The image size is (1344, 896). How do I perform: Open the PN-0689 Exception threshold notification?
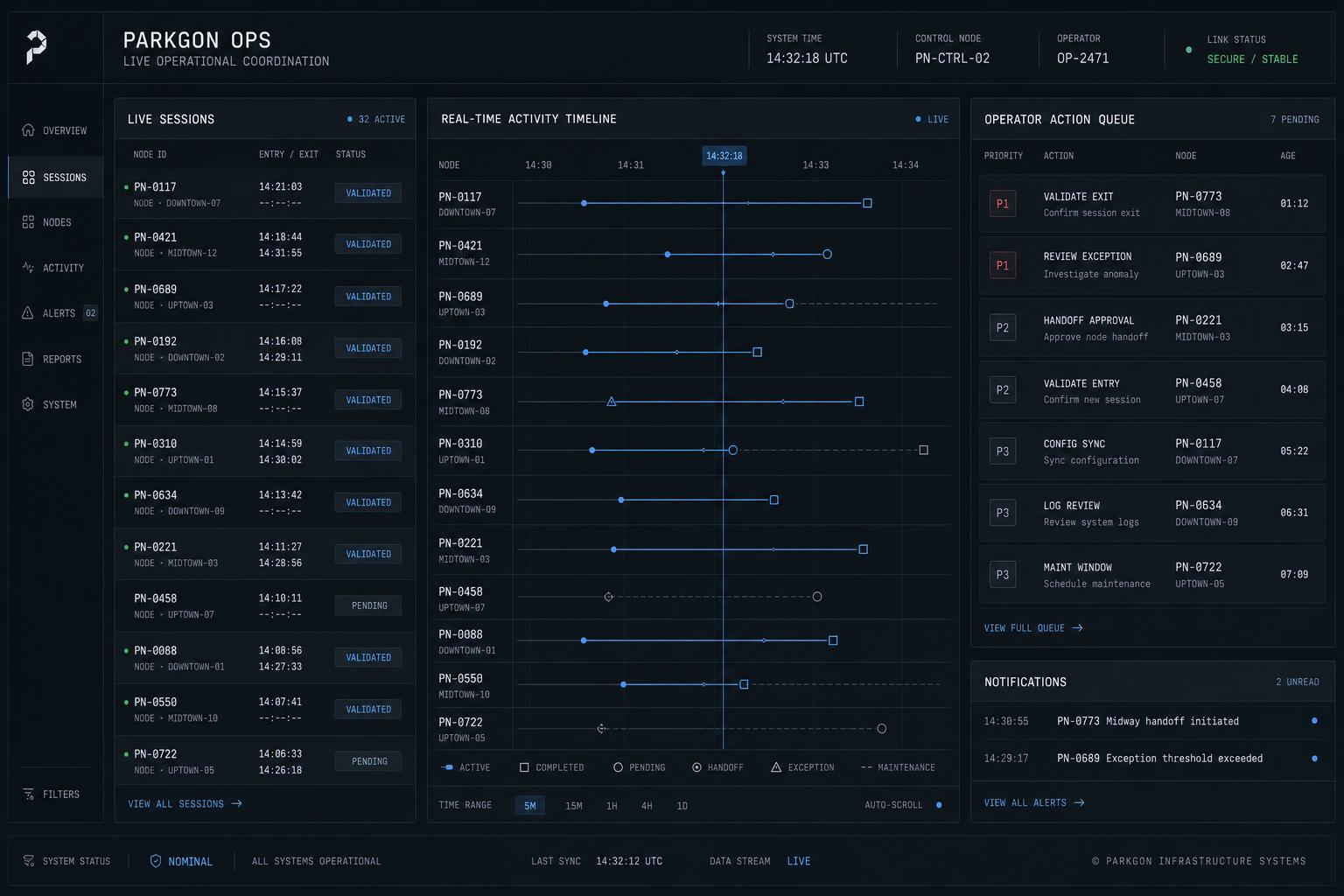click(x=1151, y=758)
